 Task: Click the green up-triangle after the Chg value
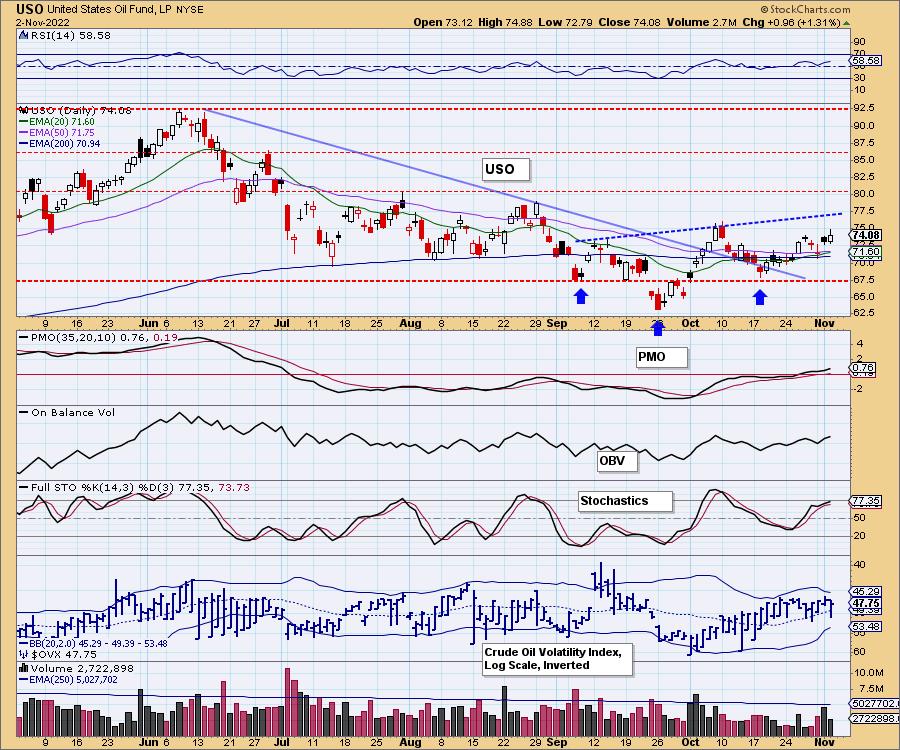click(x=847, y=23)
